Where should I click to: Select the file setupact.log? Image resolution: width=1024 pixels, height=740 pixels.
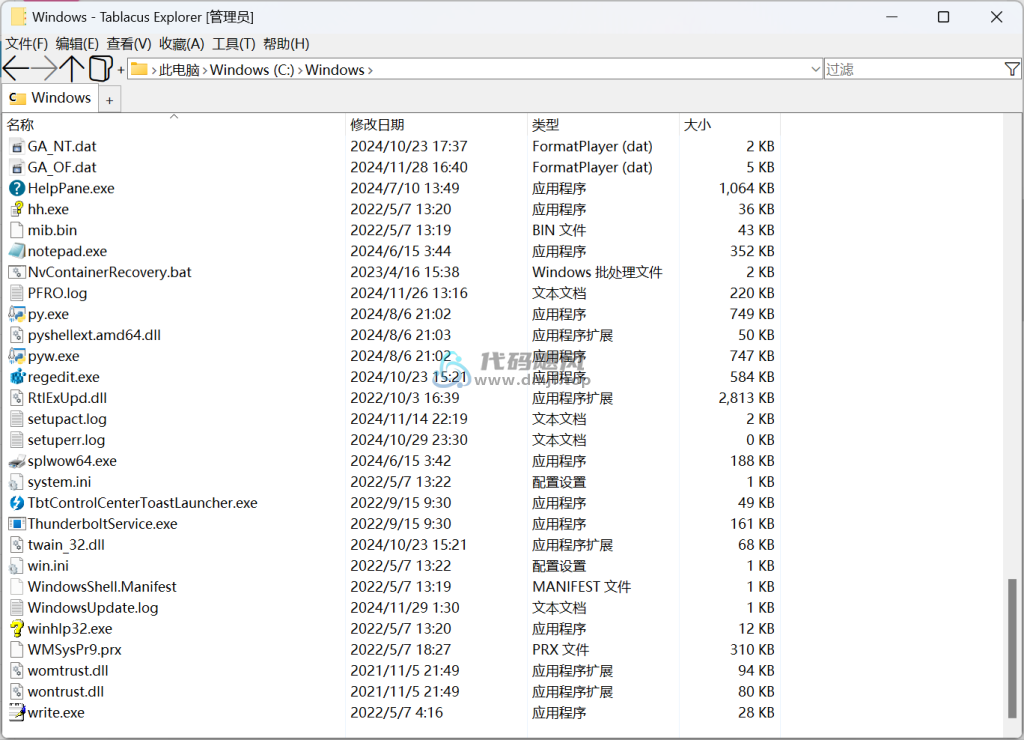click(x=67, y=419)
